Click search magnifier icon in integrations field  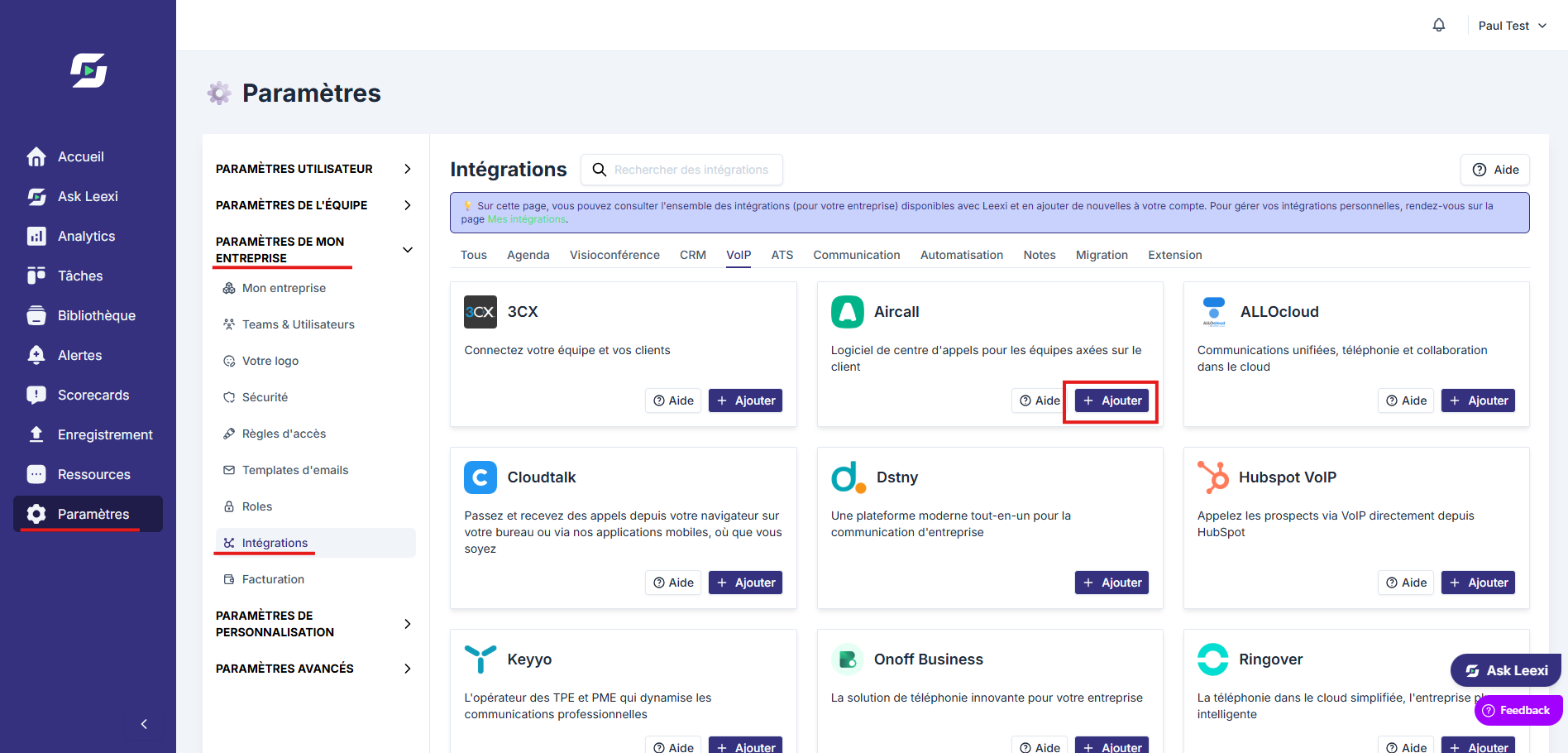point(600,170)
